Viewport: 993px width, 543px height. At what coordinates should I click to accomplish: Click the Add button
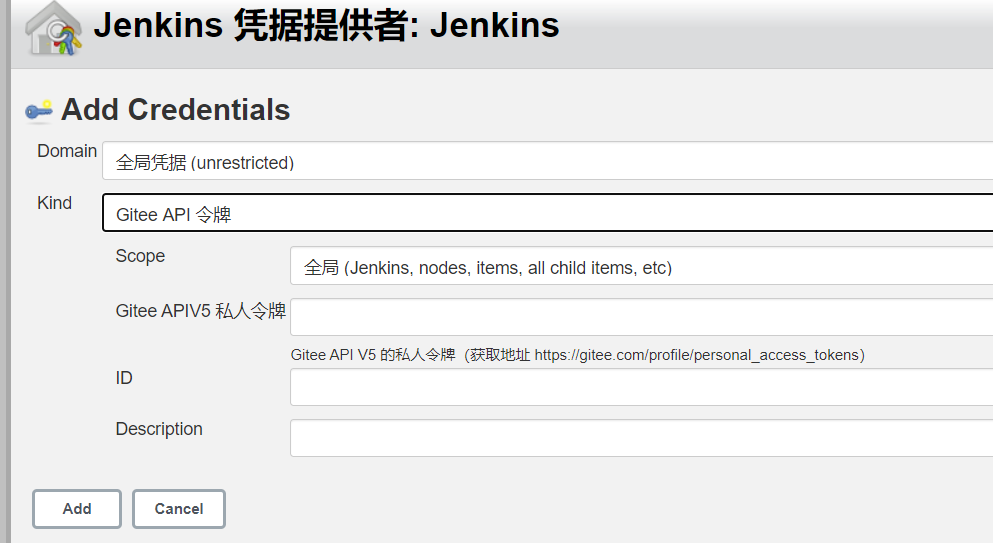coord(77,509)
